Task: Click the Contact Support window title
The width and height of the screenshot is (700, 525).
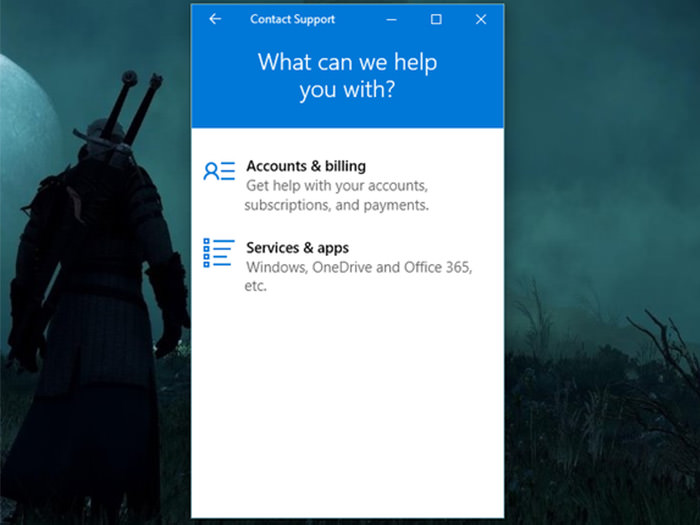Action: click(x=292, y=19)
